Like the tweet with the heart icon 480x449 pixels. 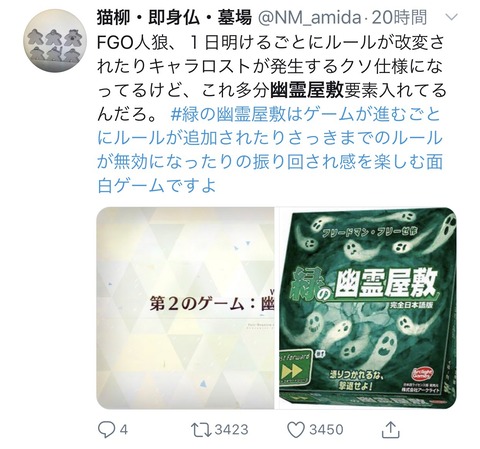296,430
